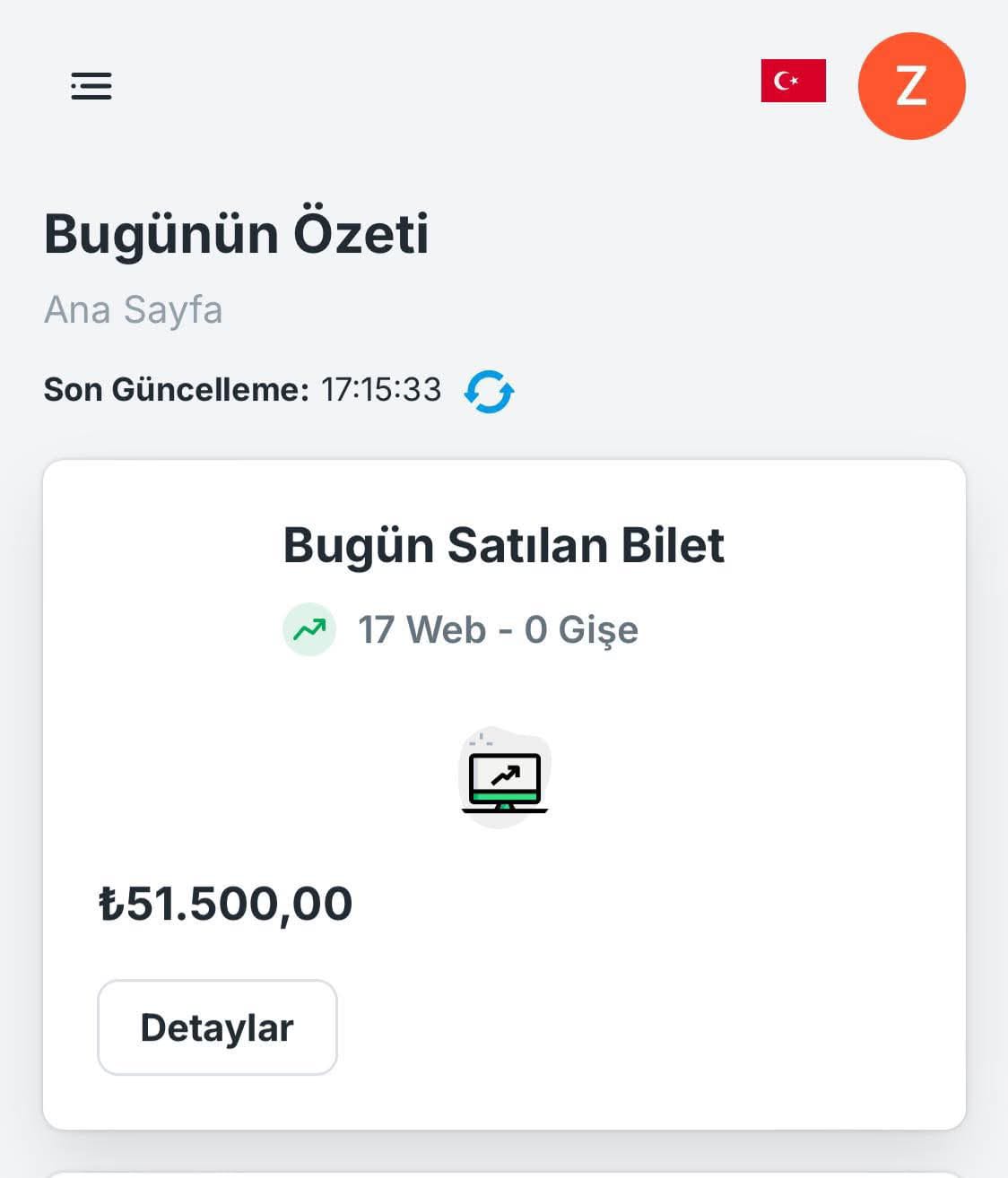Open Detaylar for ticket sales
The width and height of the screenshot is (1008, 1178).
[217, 1027]
